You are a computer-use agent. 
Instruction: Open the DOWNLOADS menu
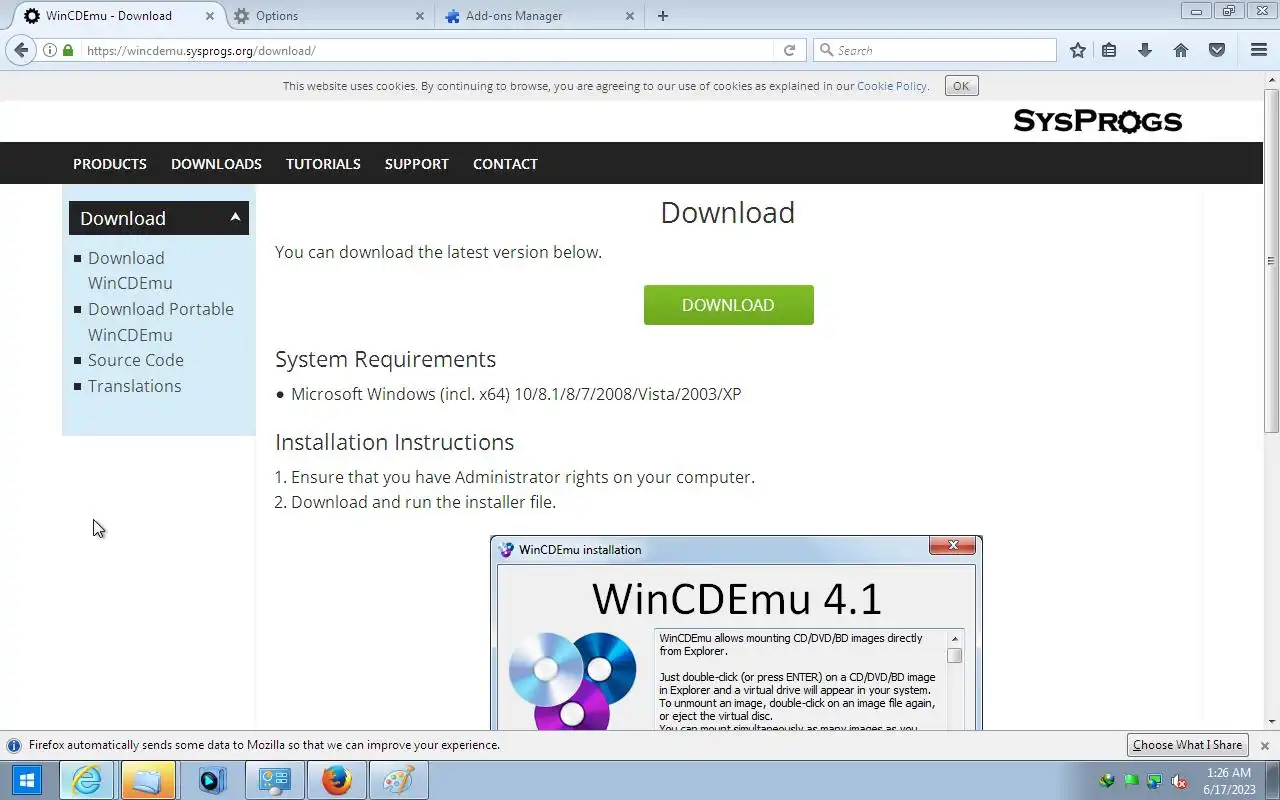[216, 164]
